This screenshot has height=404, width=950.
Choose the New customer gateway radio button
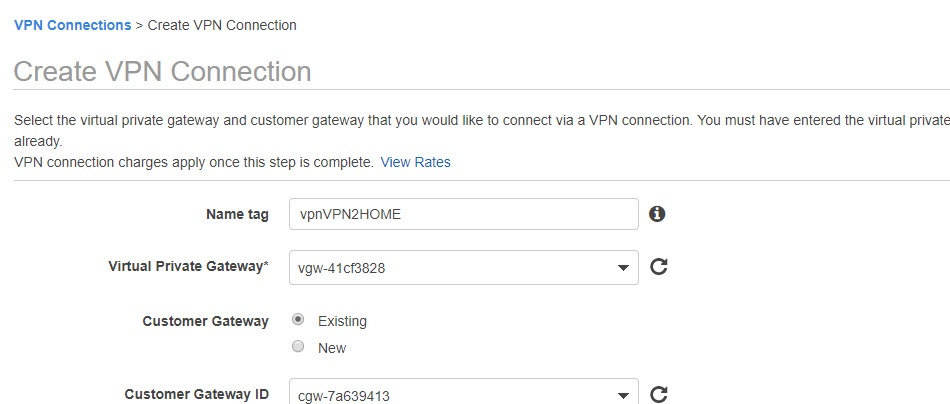297,346
